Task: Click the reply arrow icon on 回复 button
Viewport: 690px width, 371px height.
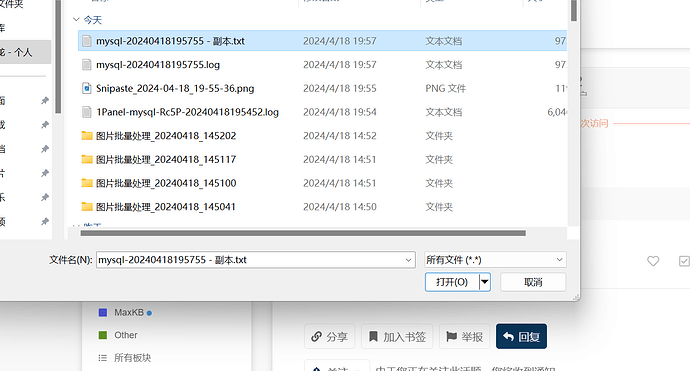Action: [x=508, y=337]
